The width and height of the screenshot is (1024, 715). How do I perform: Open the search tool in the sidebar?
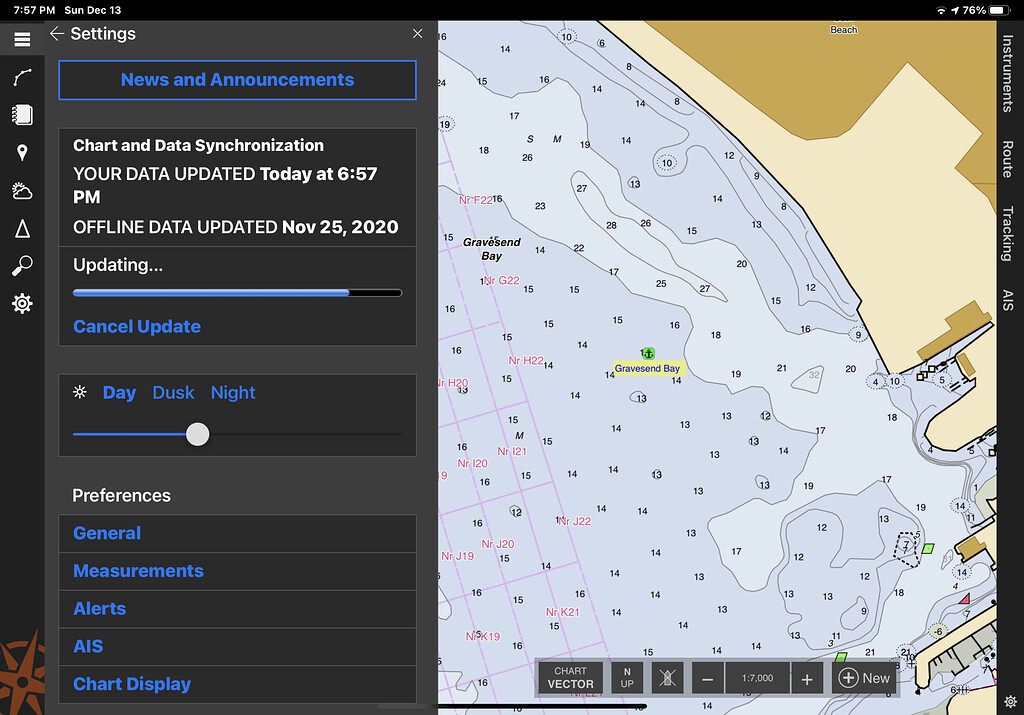click(21, 265)
